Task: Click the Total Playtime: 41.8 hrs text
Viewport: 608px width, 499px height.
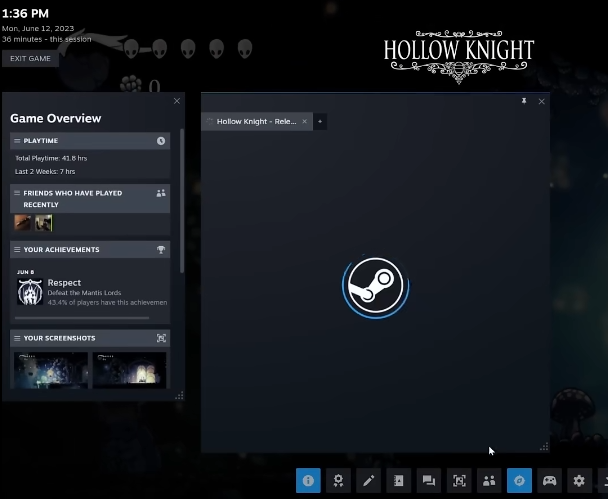Action: (51, 158)
